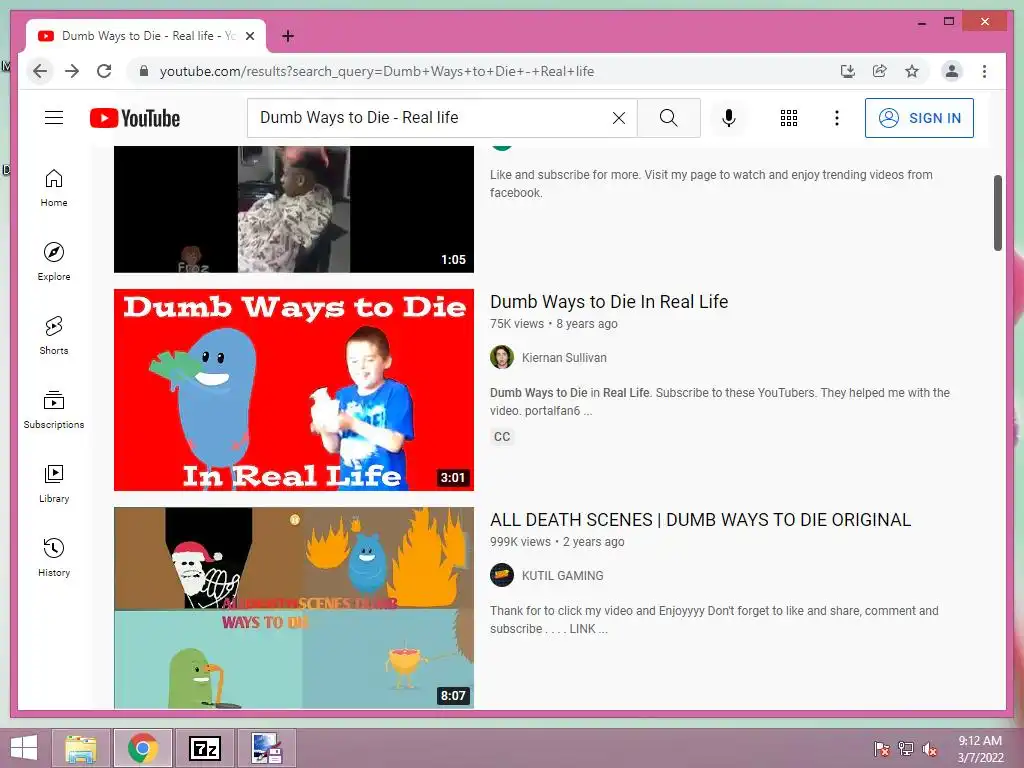Run search with the magnifier button

[668, 118]
